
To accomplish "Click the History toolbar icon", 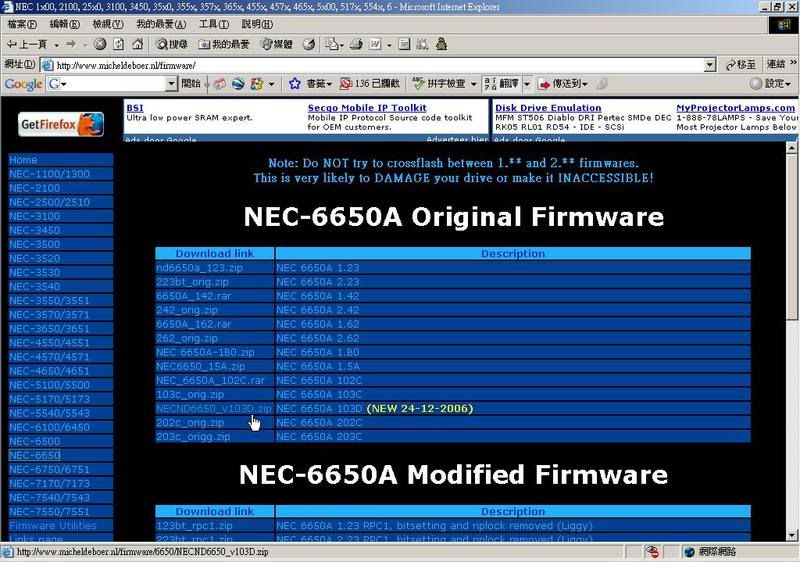I will [x=309, y=44].
